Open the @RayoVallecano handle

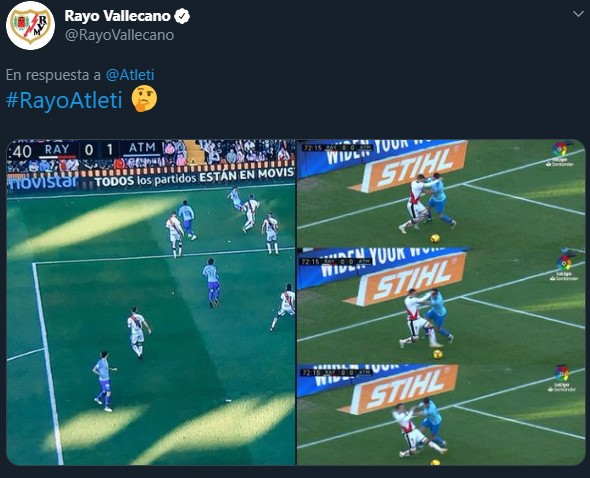(x=119, y=35)
